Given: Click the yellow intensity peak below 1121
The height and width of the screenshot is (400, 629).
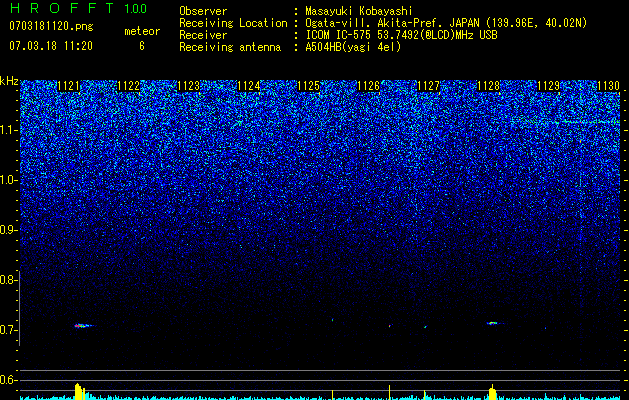Looking at the screenshot, I should pyautogui.click(x=80, y=392).
